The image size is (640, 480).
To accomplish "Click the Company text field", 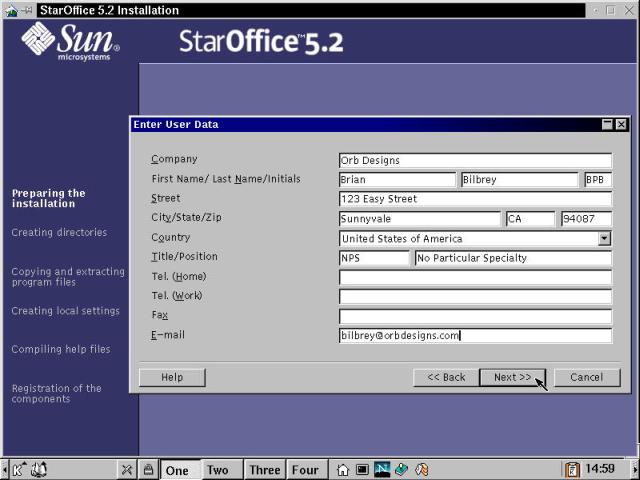I will pyautogui.click(x=475, y=160).
